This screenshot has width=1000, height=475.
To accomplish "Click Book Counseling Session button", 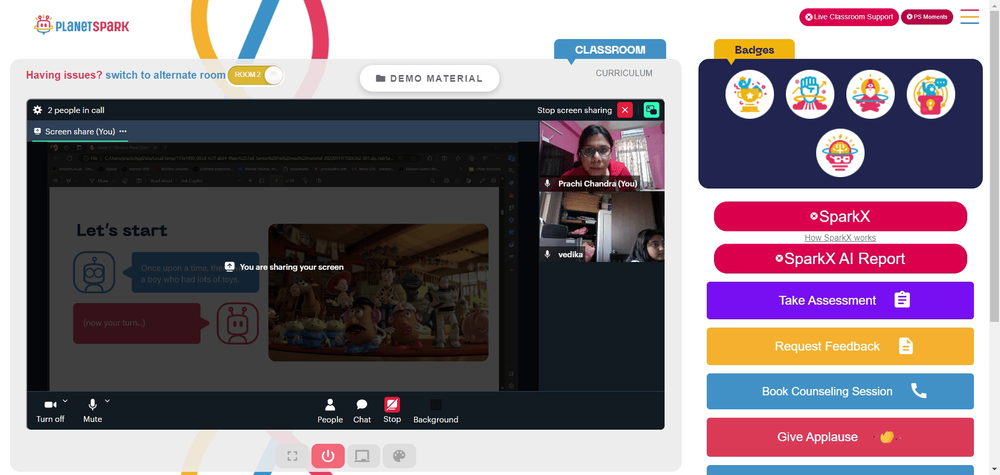I will [x=840, y=391].
